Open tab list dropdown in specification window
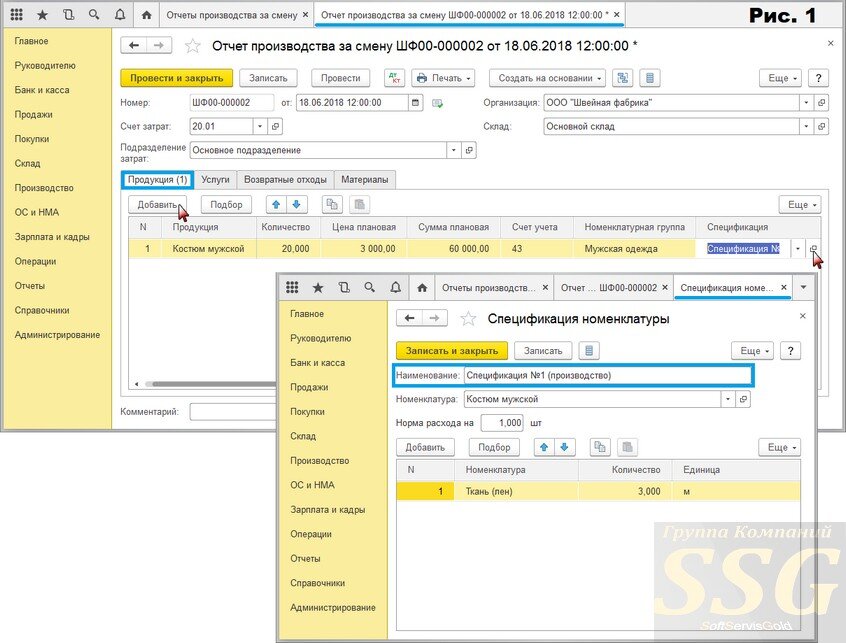The height and width of the screenshot is (643, 846). pyautogui.click(x=803, y=288)
